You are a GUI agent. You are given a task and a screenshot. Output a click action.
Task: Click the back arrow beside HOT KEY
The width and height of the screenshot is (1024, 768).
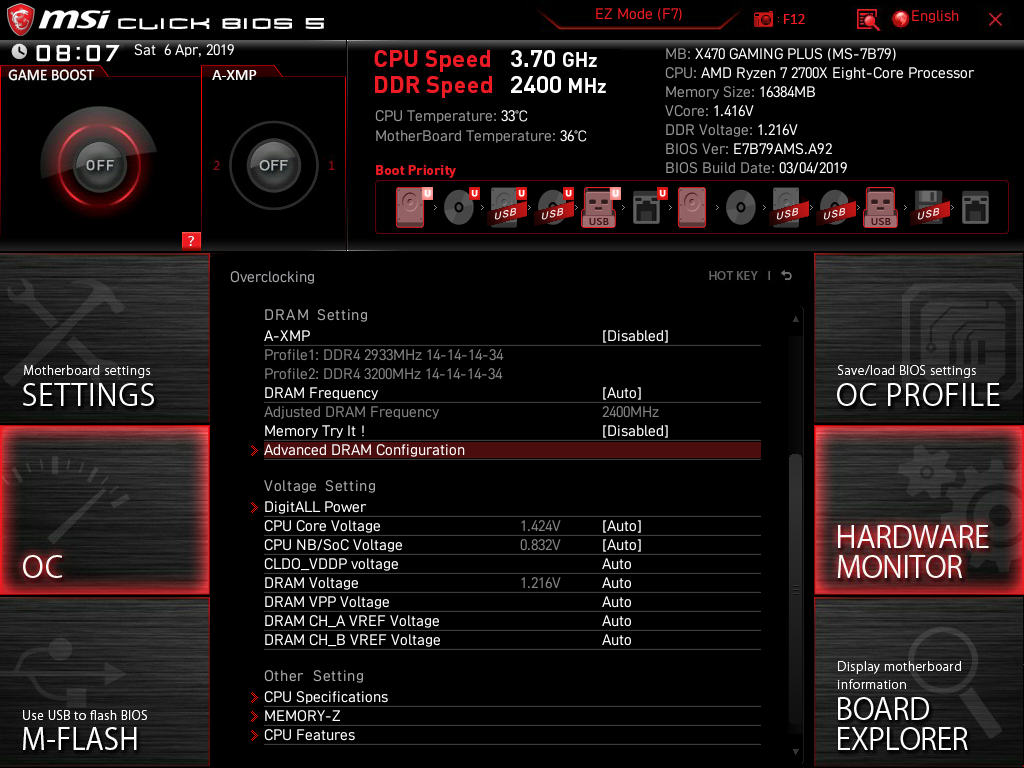[786, 275]
